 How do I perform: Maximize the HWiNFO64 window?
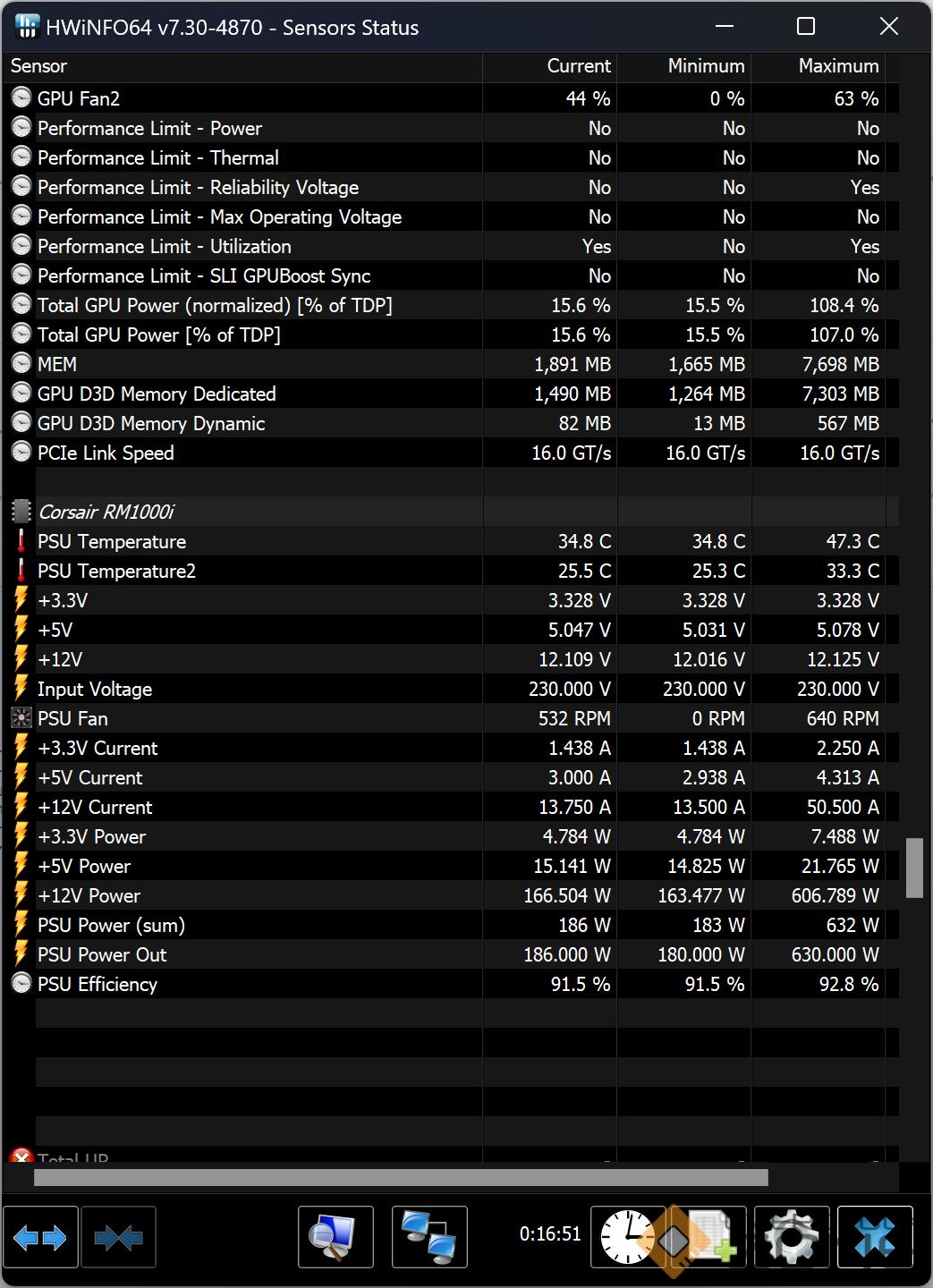805,27
